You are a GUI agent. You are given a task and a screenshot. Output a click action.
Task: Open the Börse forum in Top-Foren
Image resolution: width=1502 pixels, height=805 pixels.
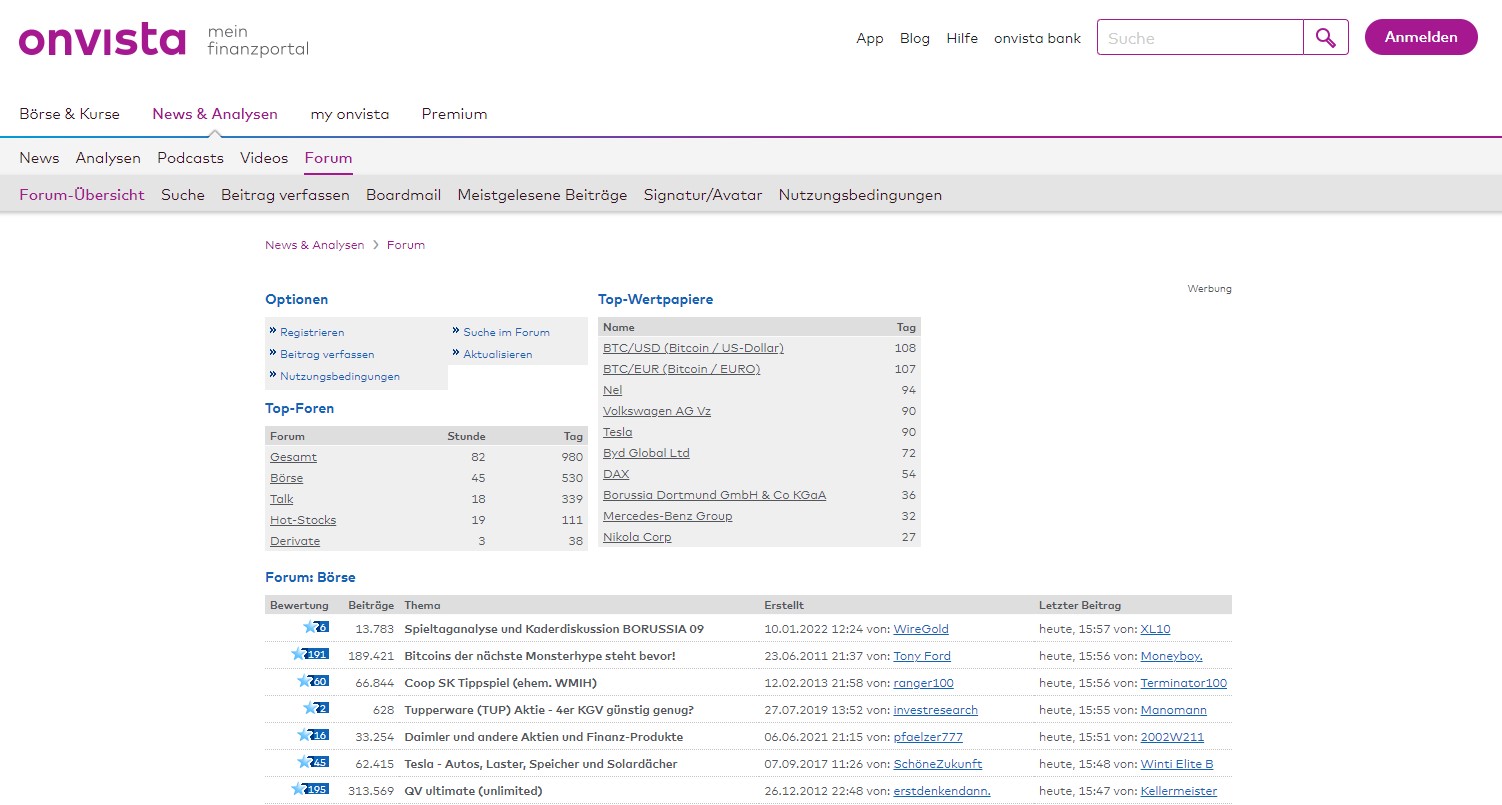(x=286, y=478)
